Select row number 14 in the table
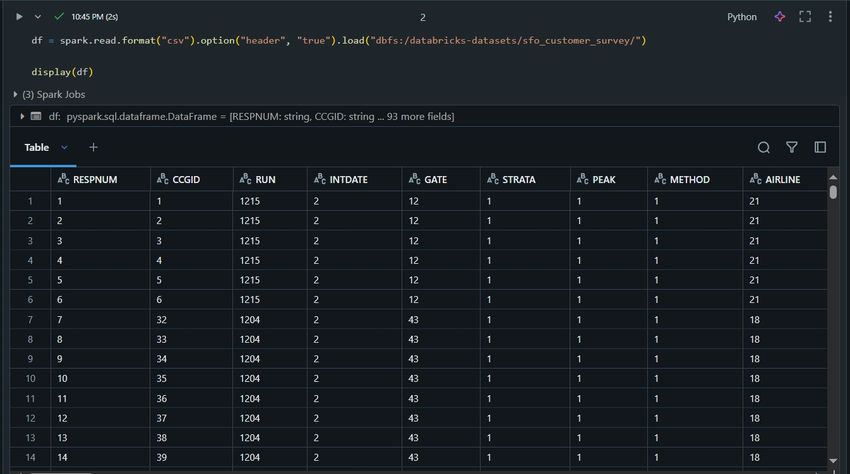Image resolution: width=850 pixels, height=474 pixels. pos(30,457)
